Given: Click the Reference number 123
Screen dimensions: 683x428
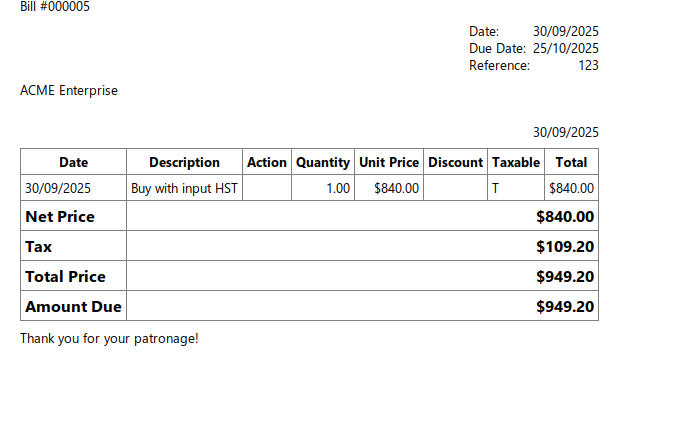Looking at the screenshot, I should [588, 65].
